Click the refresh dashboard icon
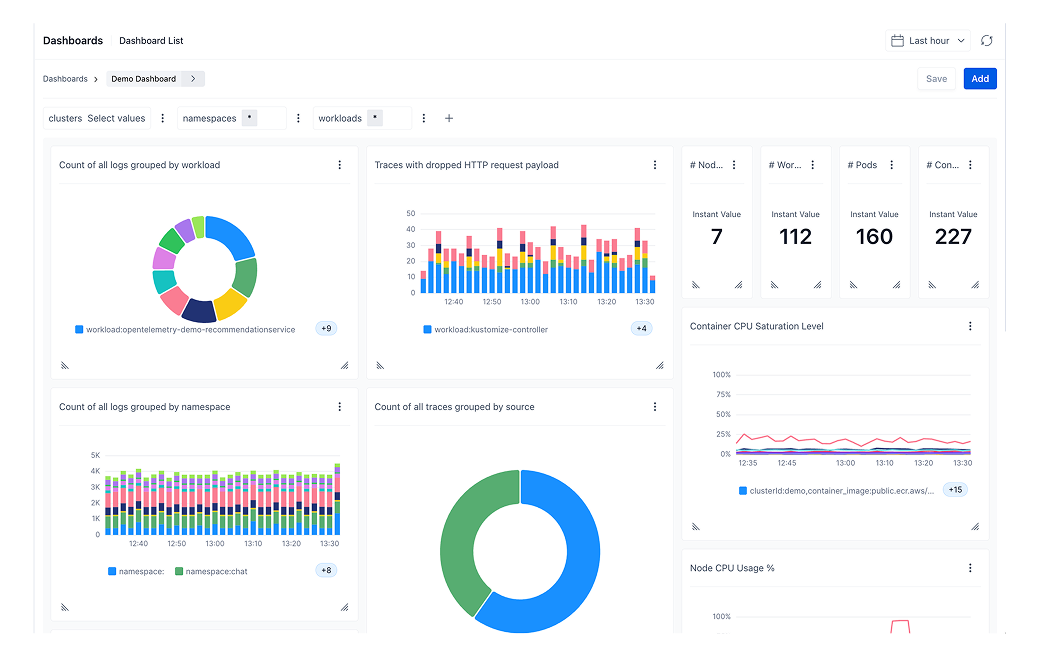1040x657 pixels. click(986, 40)
